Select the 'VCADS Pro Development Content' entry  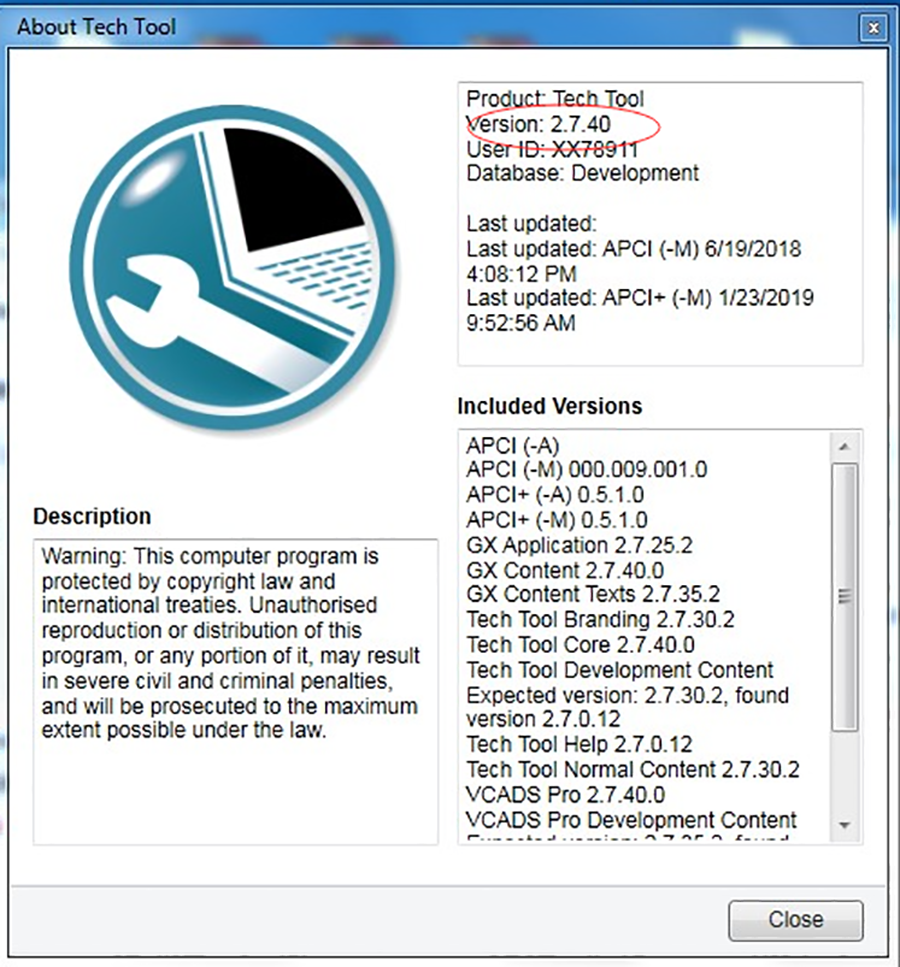631,820
